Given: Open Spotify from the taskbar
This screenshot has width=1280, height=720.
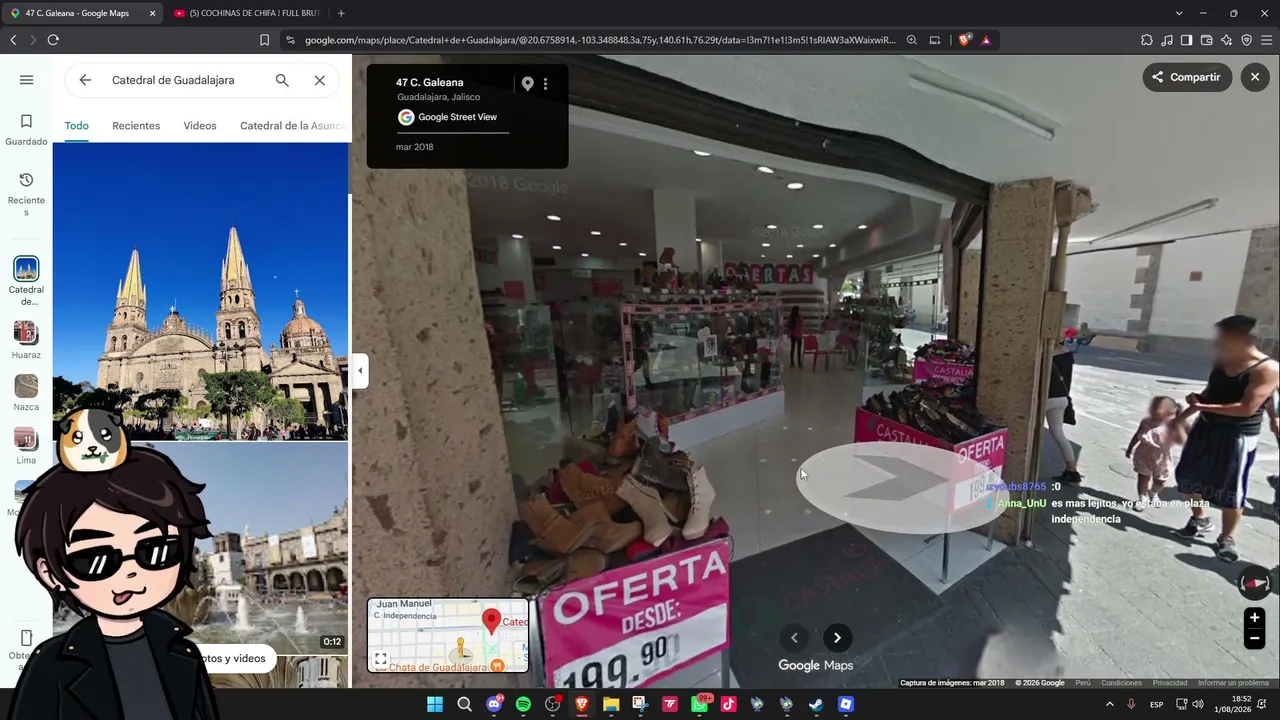Looking at the screenshot, I should click(523, 704).
